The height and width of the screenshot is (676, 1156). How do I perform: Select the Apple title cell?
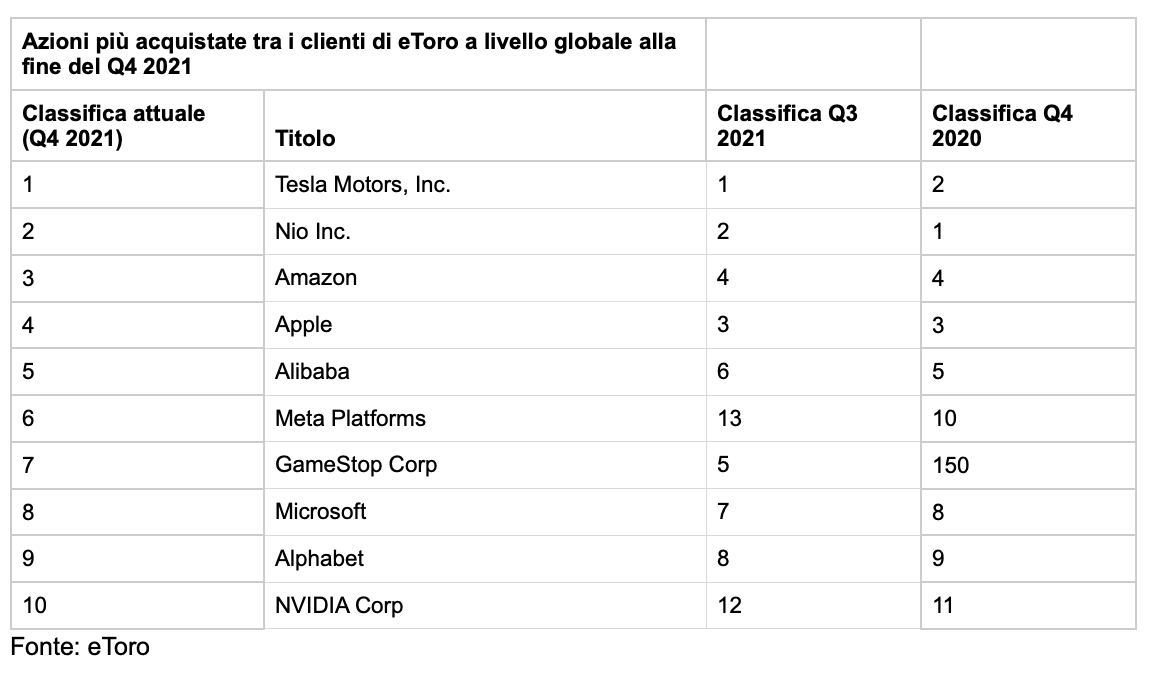pyautogui.click(x=304, y=325)
